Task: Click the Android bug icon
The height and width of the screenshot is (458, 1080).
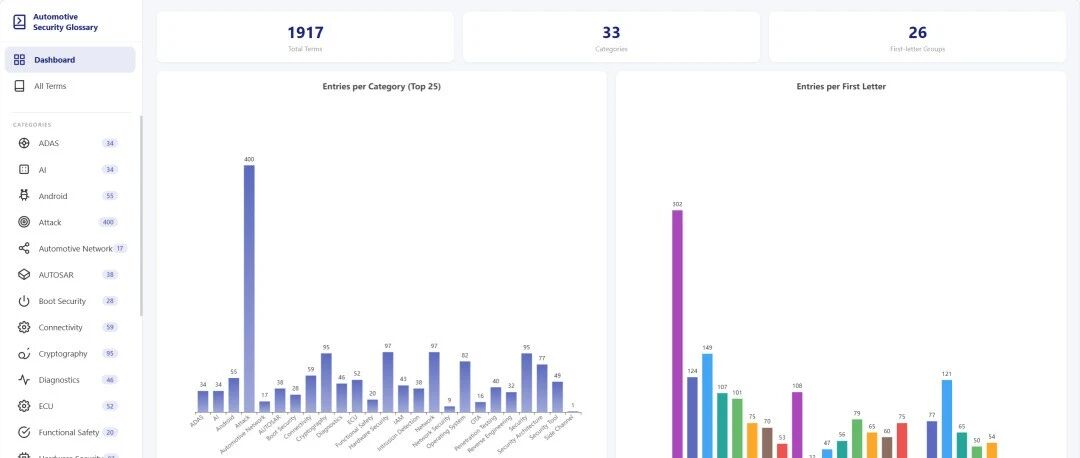Action: 24,196
